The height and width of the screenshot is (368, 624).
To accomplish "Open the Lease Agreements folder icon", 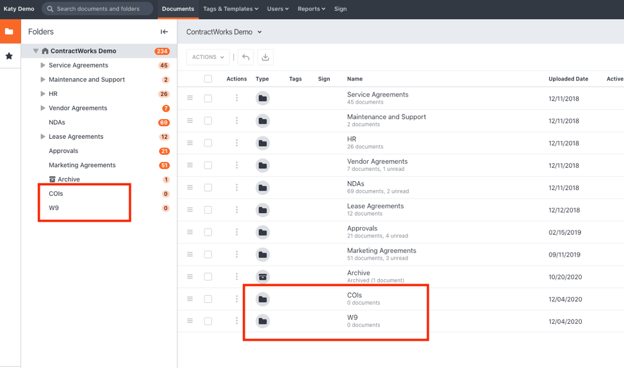I will [263, 210].
